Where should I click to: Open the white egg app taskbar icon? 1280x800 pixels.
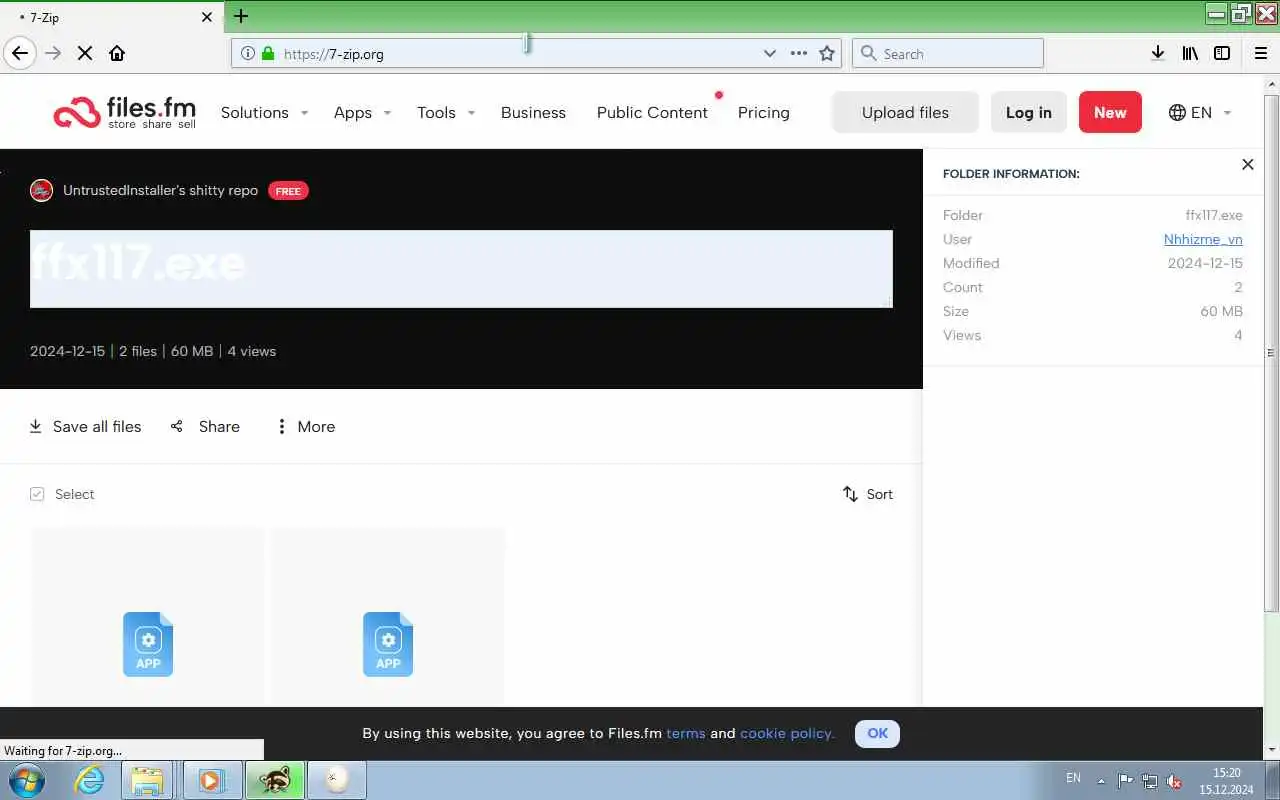[337, 780]
